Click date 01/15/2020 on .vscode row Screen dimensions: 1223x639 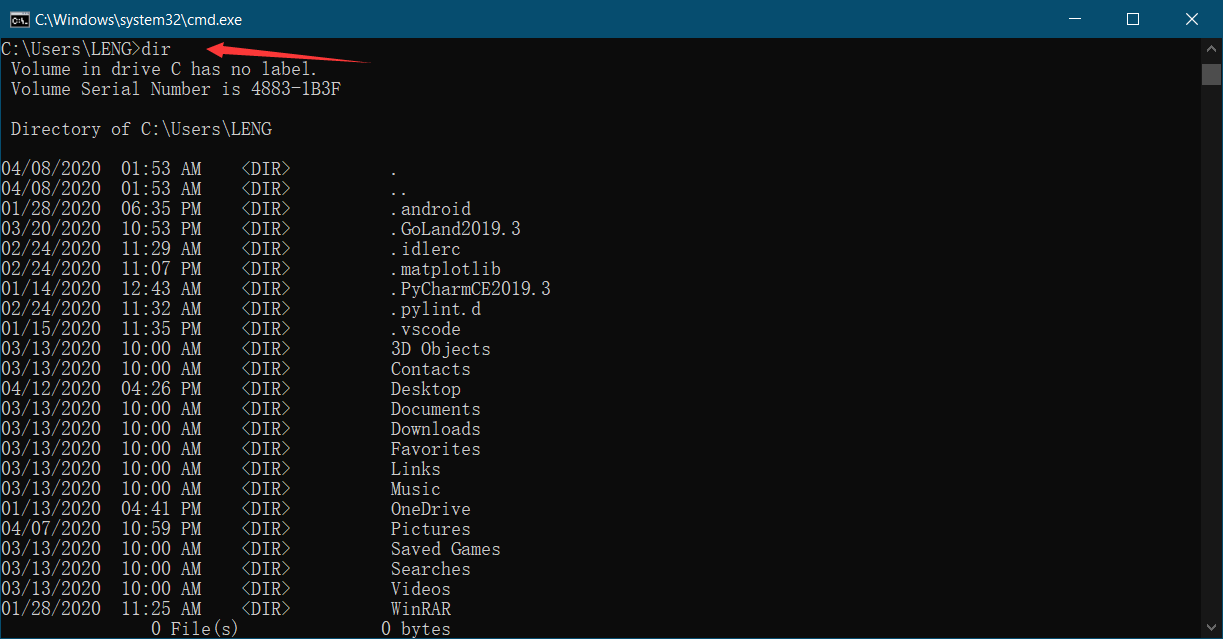(x=51, y=329)
